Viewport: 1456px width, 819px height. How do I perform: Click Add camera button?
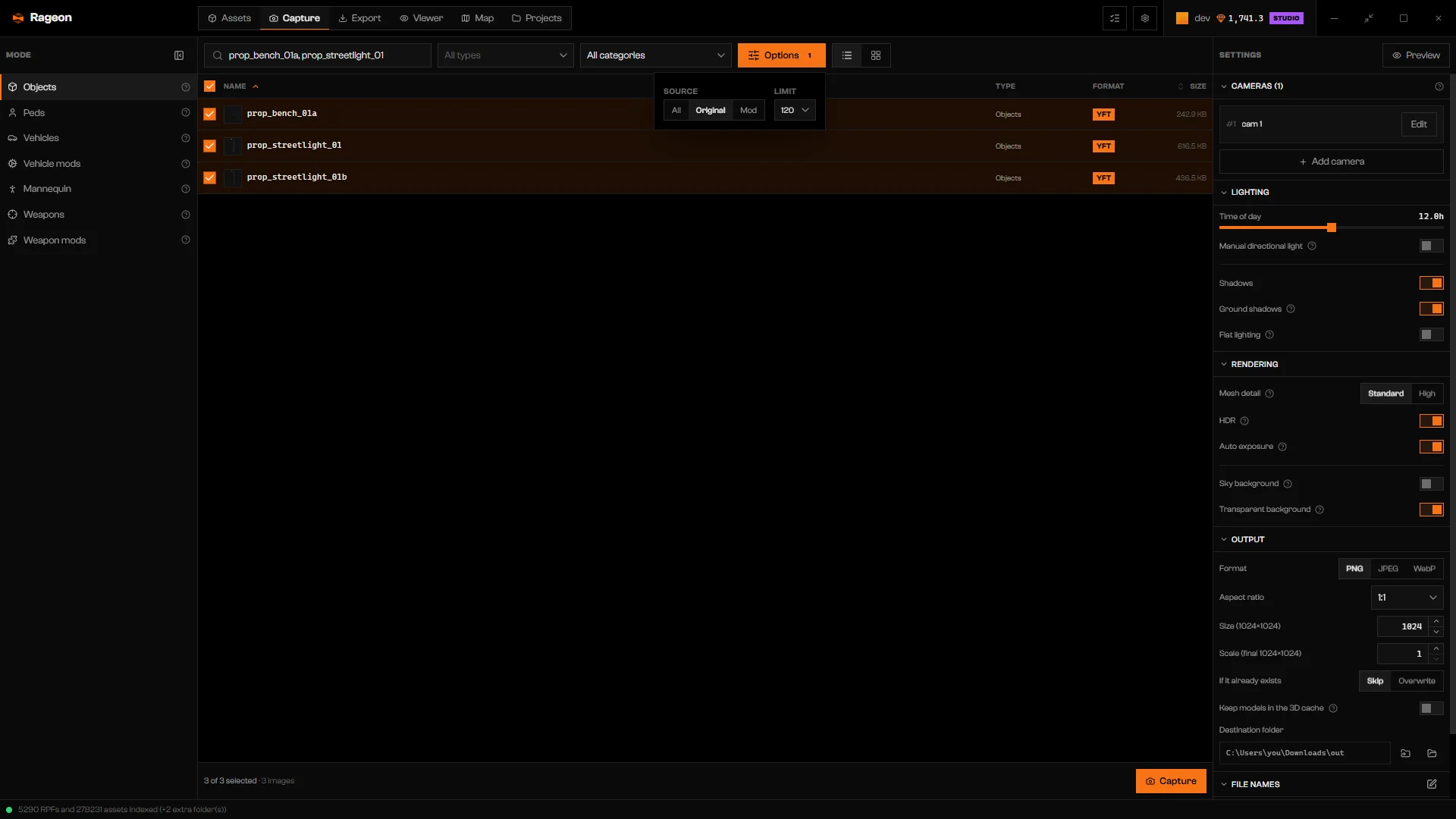tap(1332, 162)
